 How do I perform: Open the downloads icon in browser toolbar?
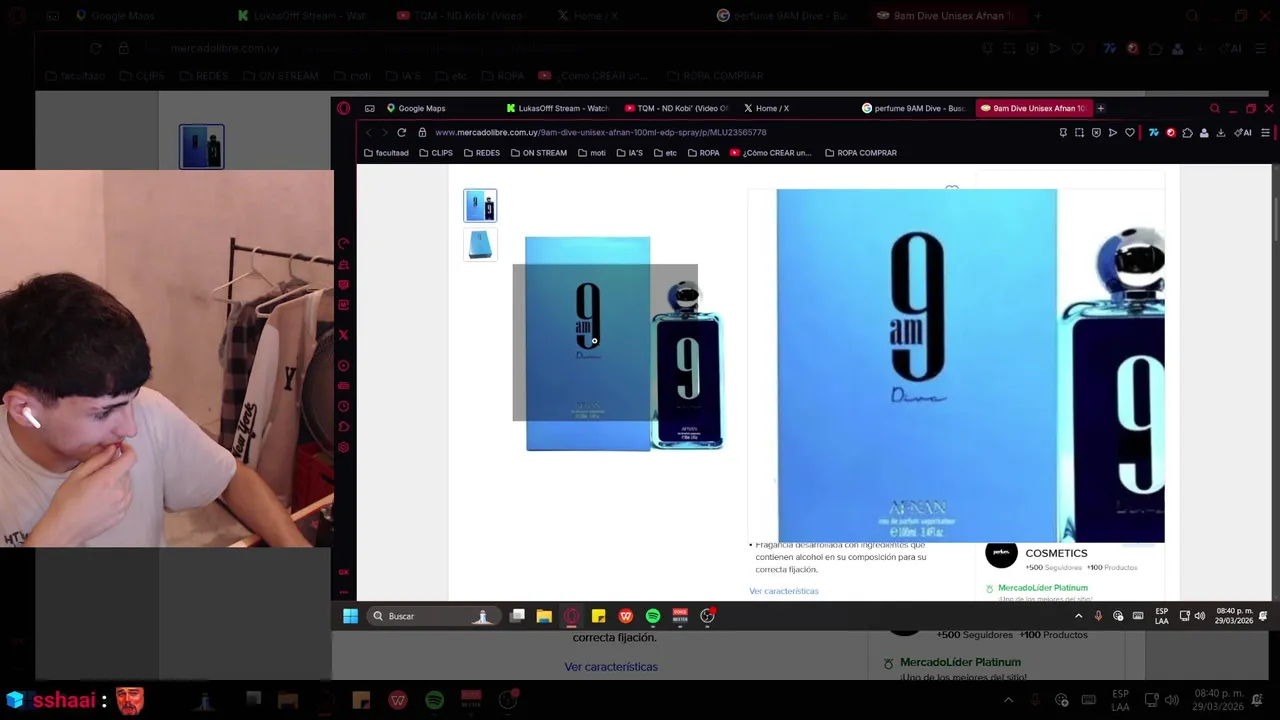click(1221, 132)
